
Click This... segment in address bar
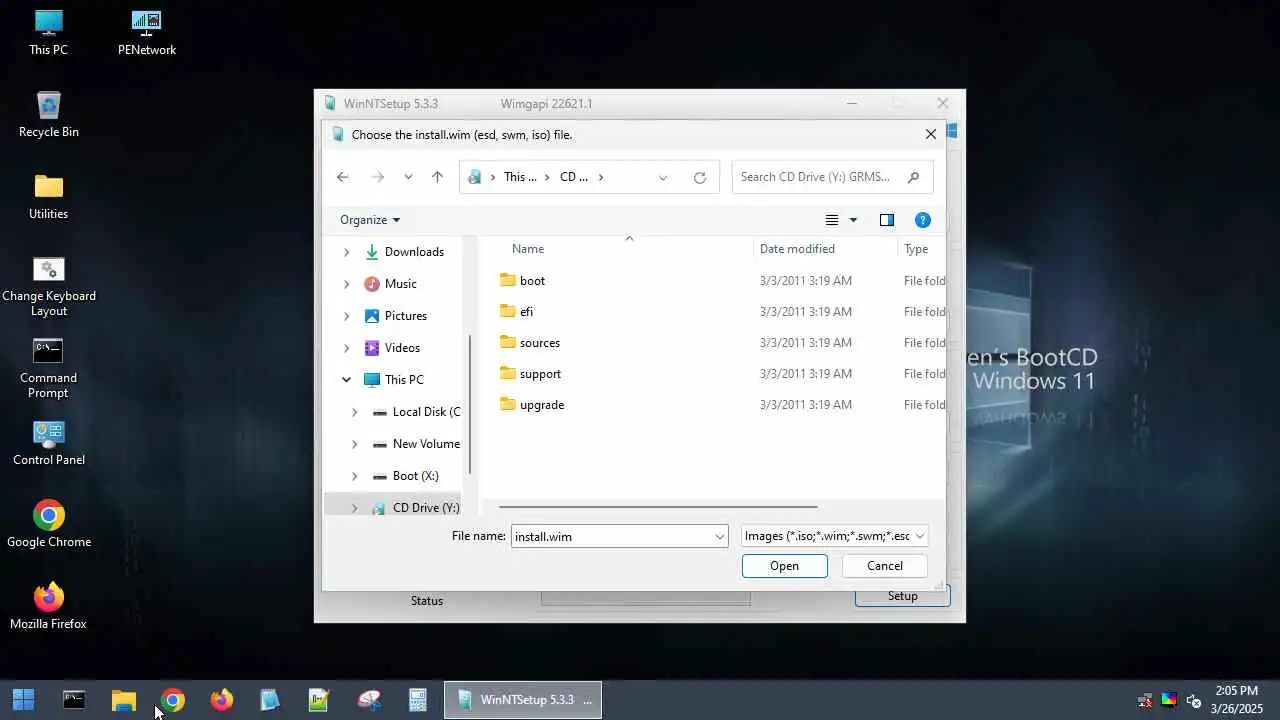click(x=520, y=177)
